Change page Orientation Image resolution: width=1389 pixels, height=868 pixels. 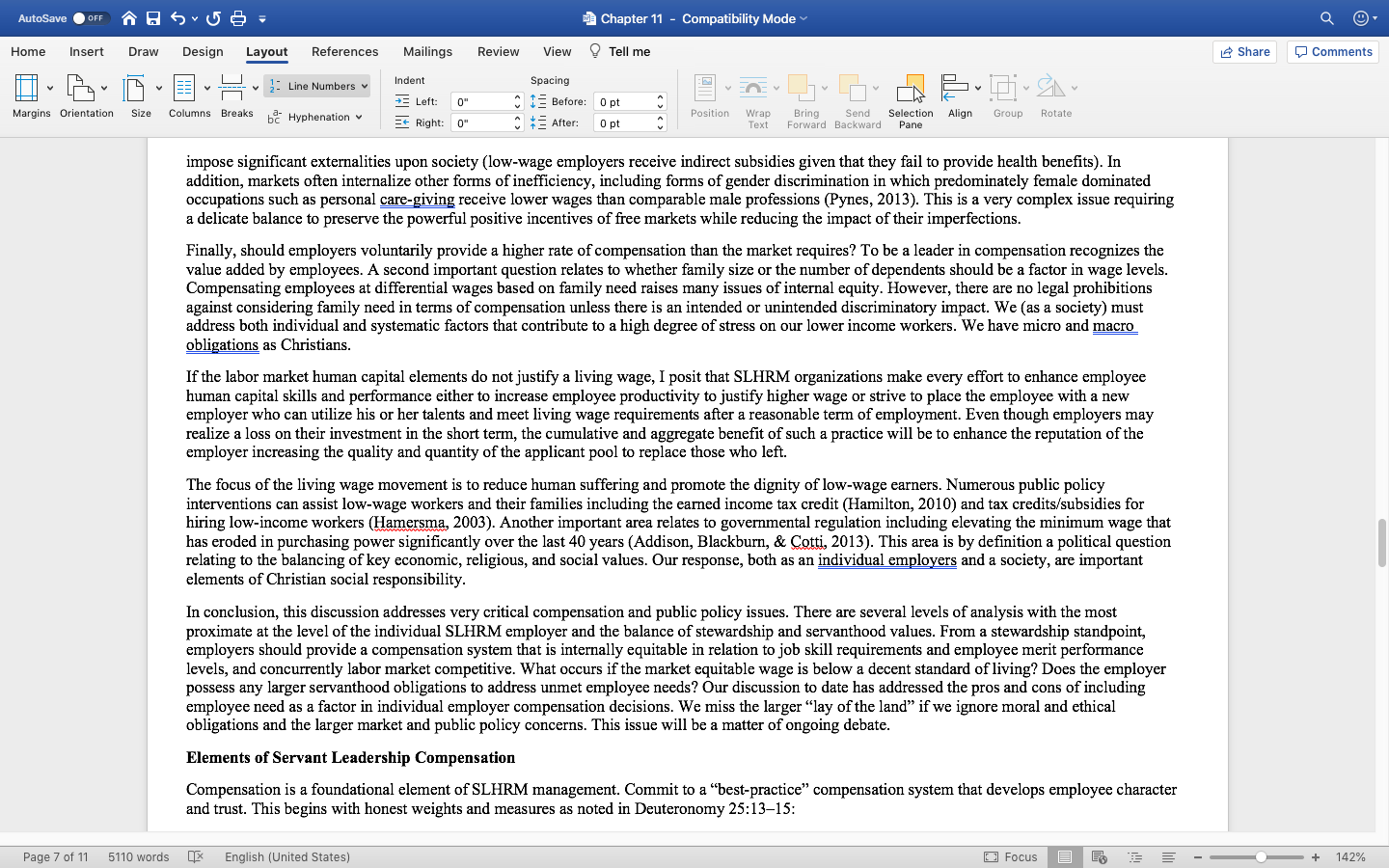(x=87, y=95)
